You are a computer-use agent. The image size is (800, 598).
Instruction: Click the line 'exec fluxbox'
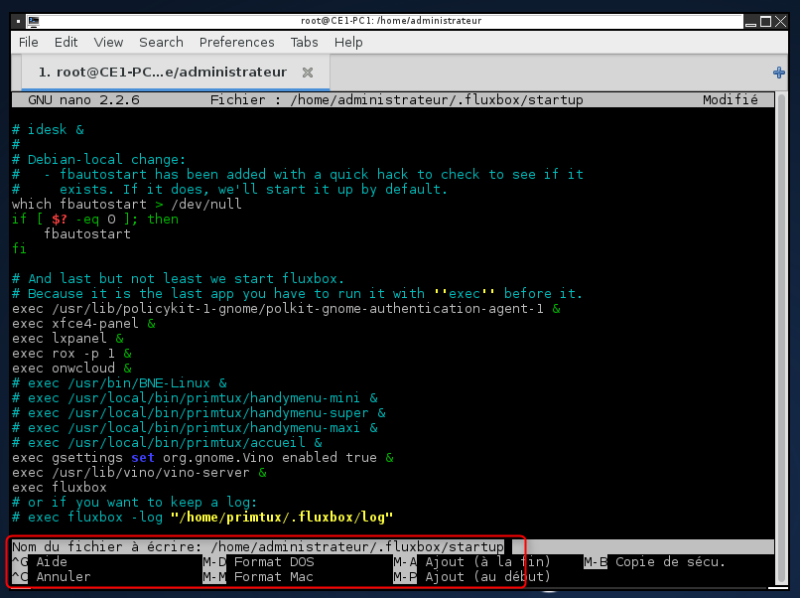click(60, 487)
